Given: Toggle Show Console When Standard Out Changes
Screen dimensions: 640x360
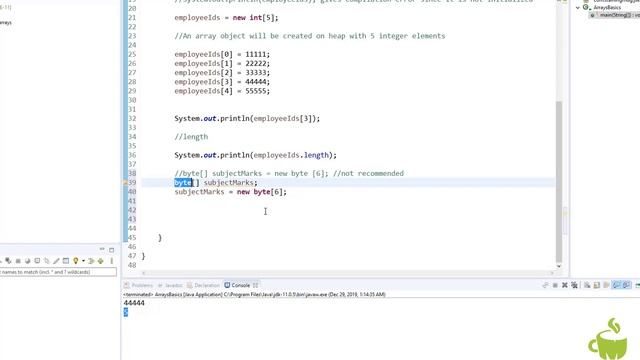Looking at the screenshot, I should [x=616, y=285].
